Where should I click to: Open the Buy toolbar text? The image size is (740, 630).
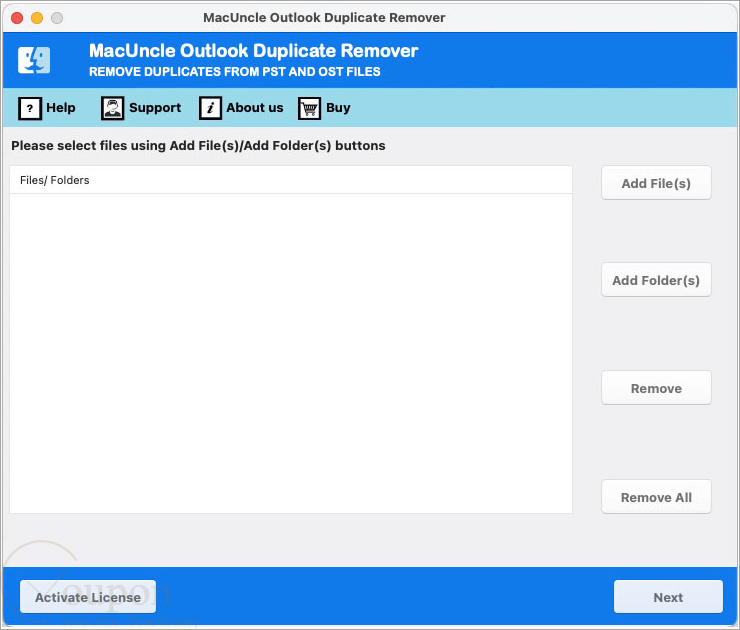click(338, 108)
